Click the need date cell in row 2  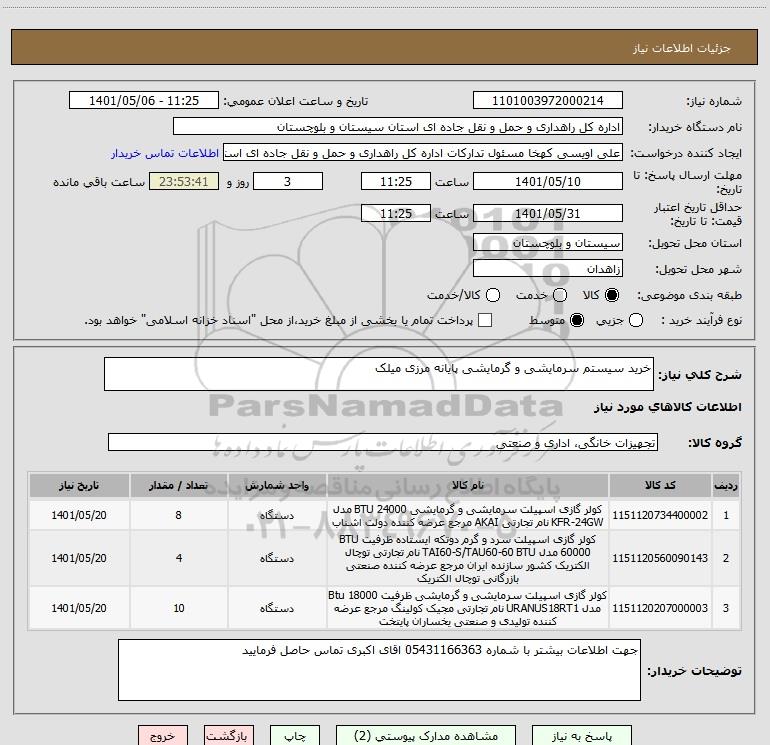[x=79, y=558]
